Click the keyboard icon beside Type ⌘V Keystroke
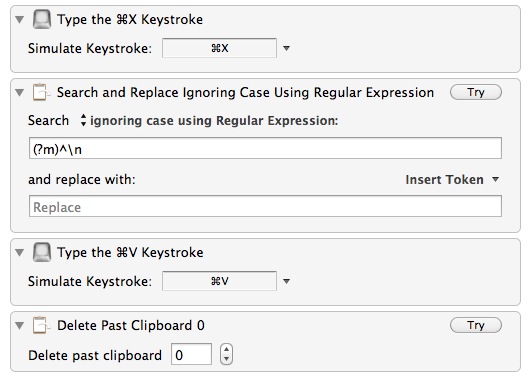This screenshot has width=529, height=377. point(42,252)
